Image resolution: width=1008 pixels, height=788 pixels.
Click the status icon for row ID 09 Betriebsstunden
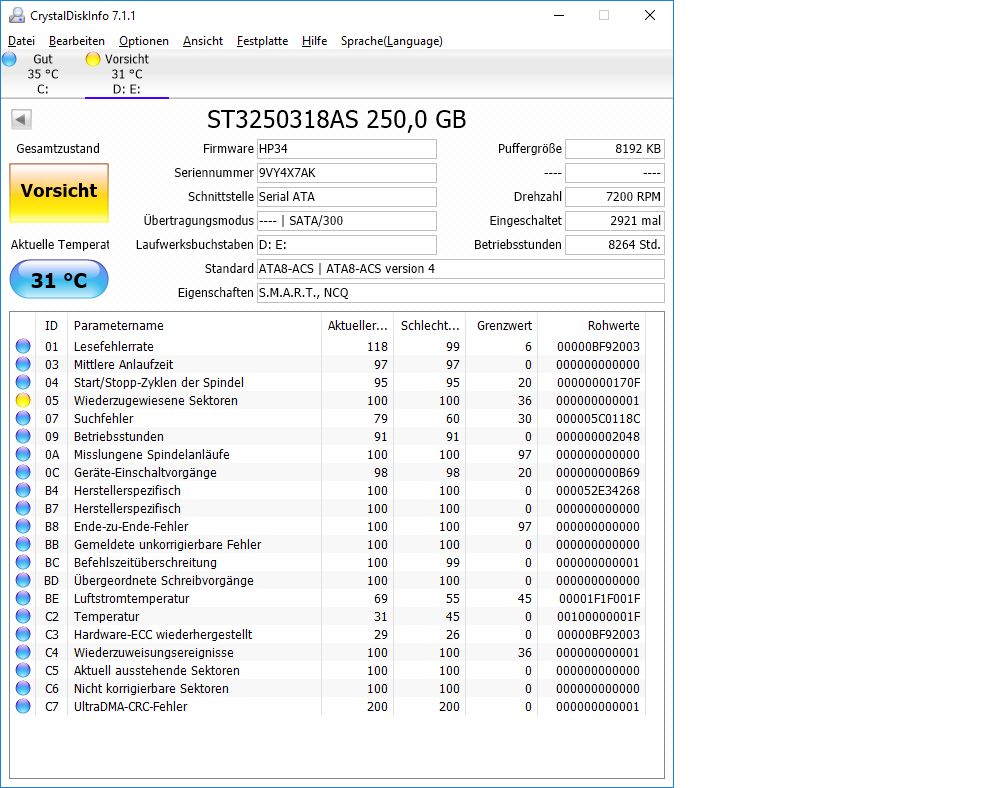tap(23, 436)
